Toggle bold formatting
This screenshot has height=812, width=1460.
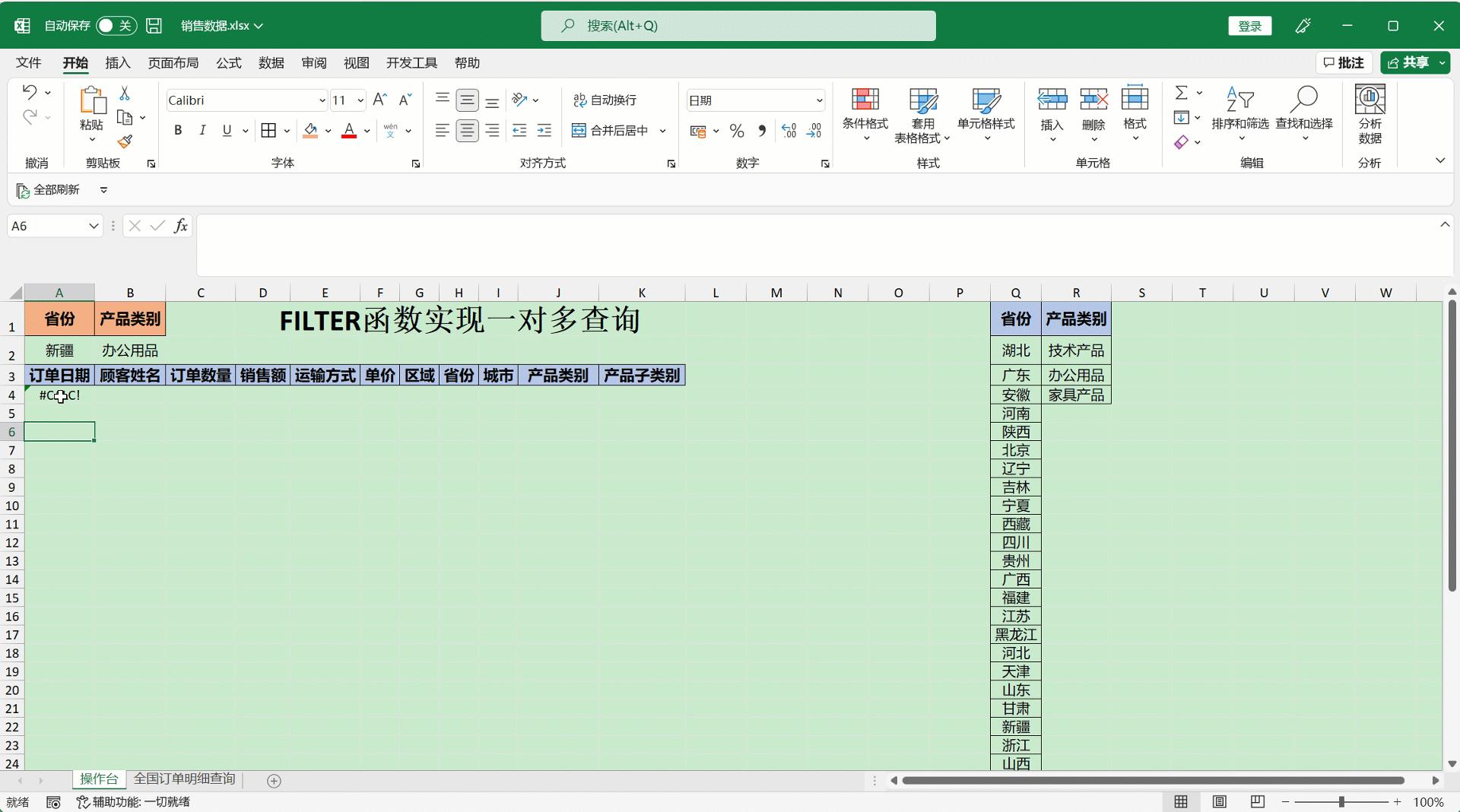coord(178,131)
